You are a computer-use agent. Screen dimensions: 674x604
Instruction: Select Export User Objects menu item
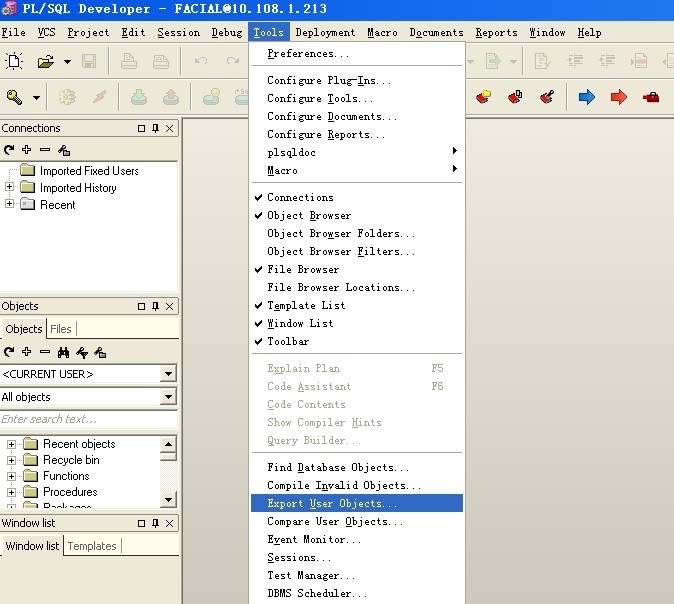tap(357, 503)
